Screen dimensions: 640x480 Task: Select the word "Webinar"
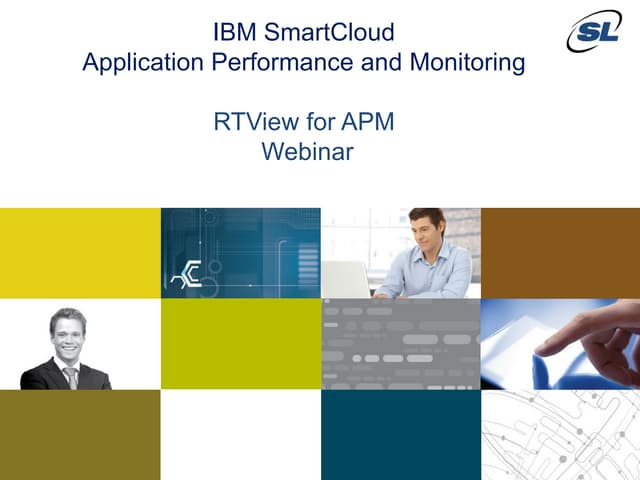coord(307,152)
